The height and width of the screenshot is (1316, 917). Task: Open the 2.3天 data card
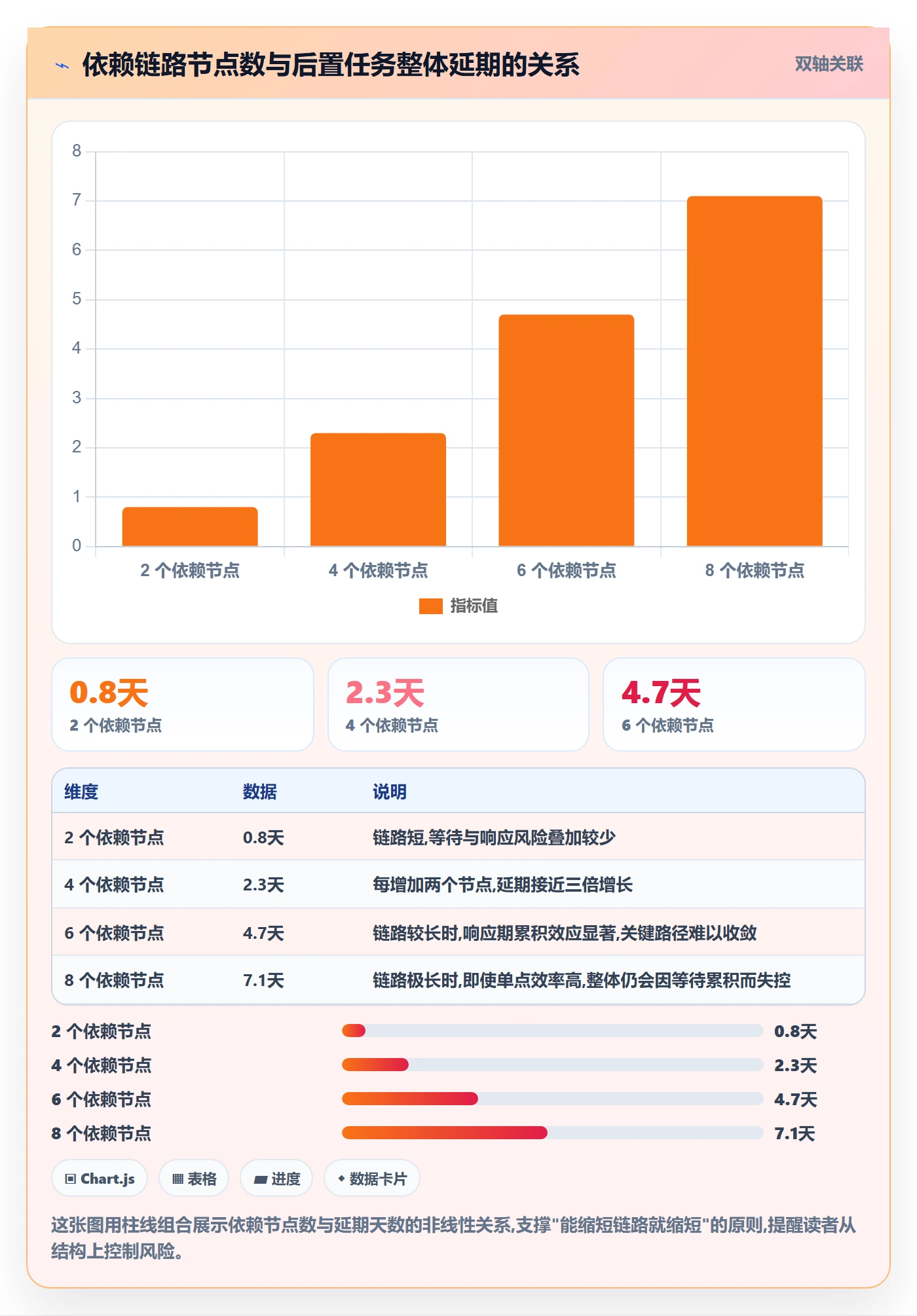pyautogui.click(x=458, y=704)
